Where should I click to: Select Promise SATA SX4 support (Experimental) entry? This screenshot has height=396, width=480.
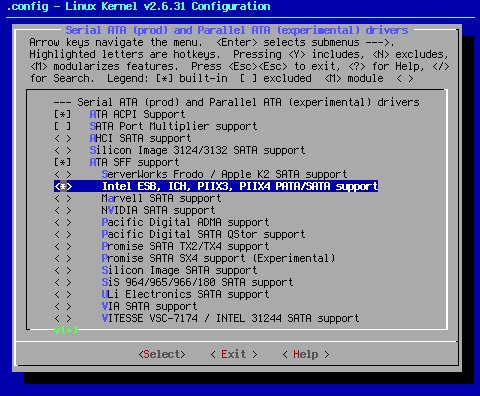218,258
